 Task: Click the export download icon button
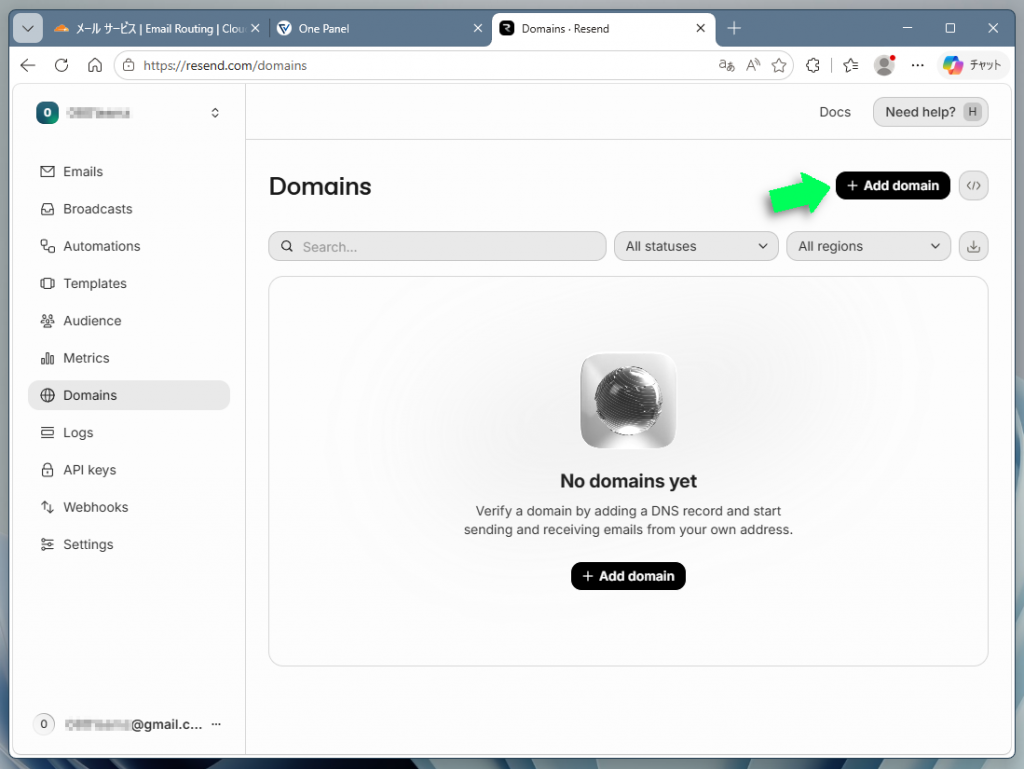pyautogui.click(x=973, y=246)
